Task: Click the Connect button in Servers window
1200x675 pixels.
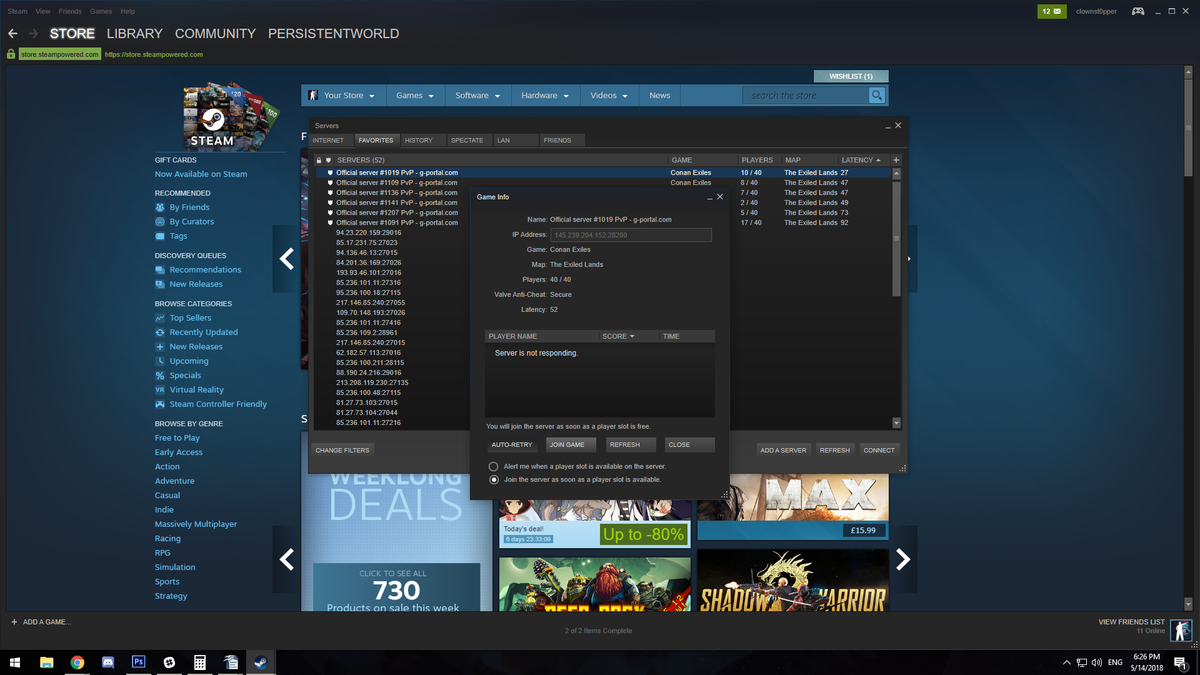Action: 879,450
